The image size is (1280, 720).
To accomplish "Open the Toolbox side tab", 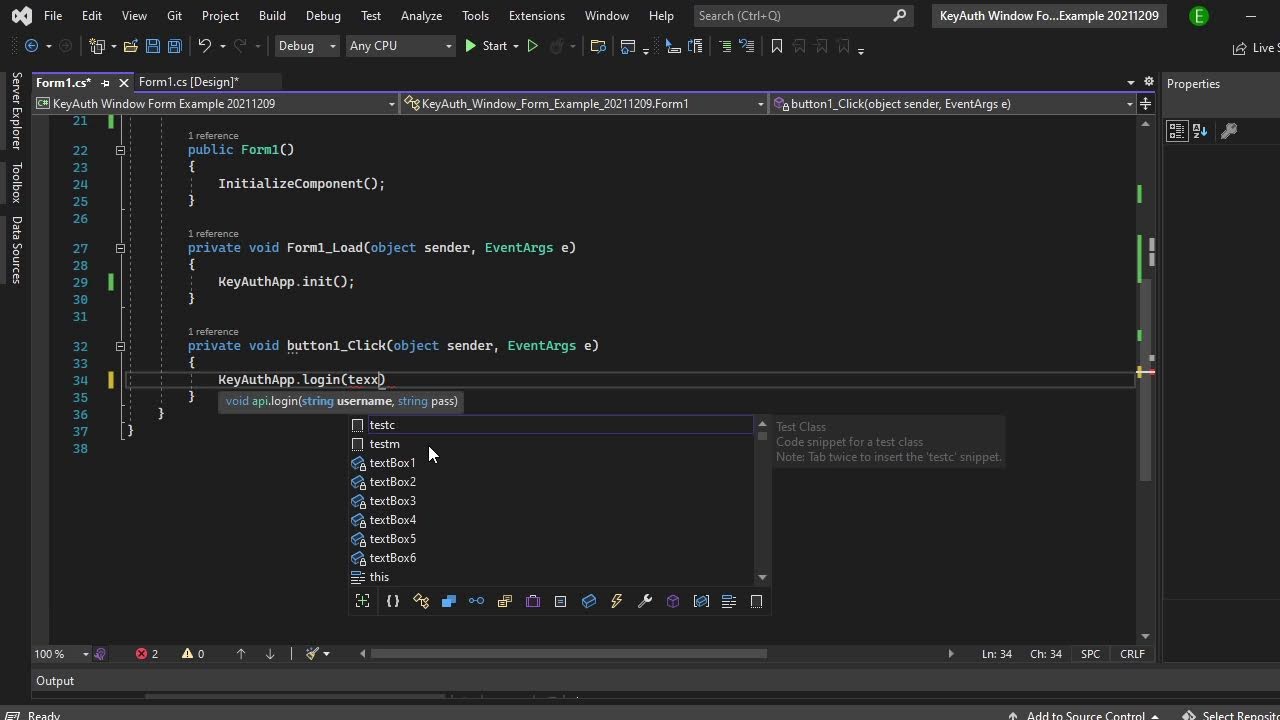I will (x=16, y=183).
